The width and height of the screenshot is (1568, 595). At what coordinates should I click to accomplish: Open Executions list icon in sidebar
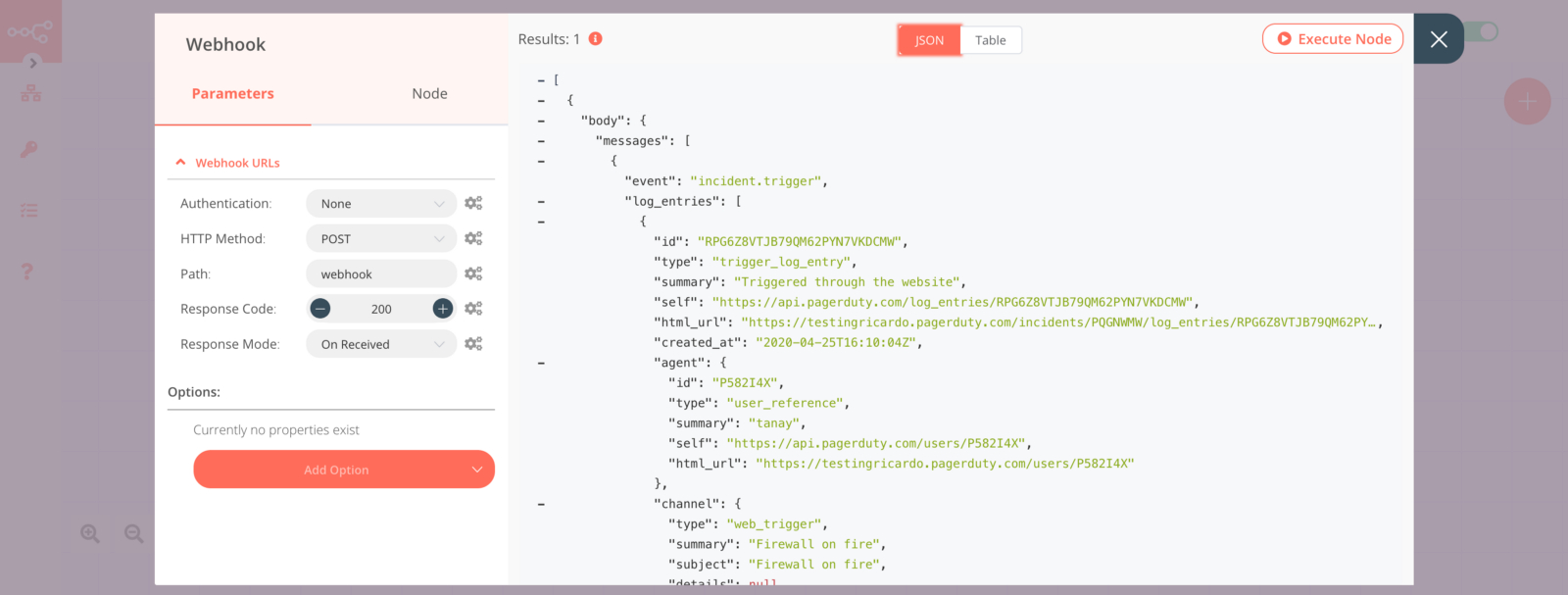(29, 210)
